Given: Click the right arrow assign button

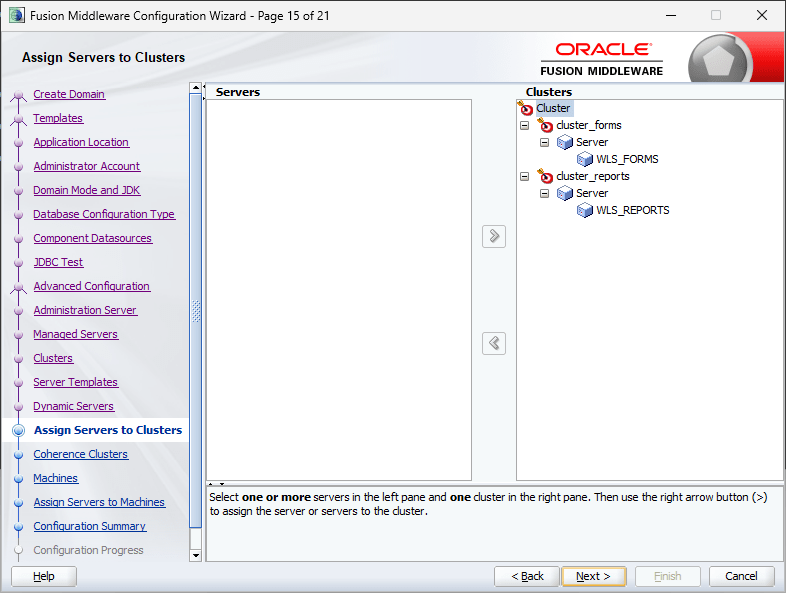Looking at the screenshot, I should click(x=494, y=236).
